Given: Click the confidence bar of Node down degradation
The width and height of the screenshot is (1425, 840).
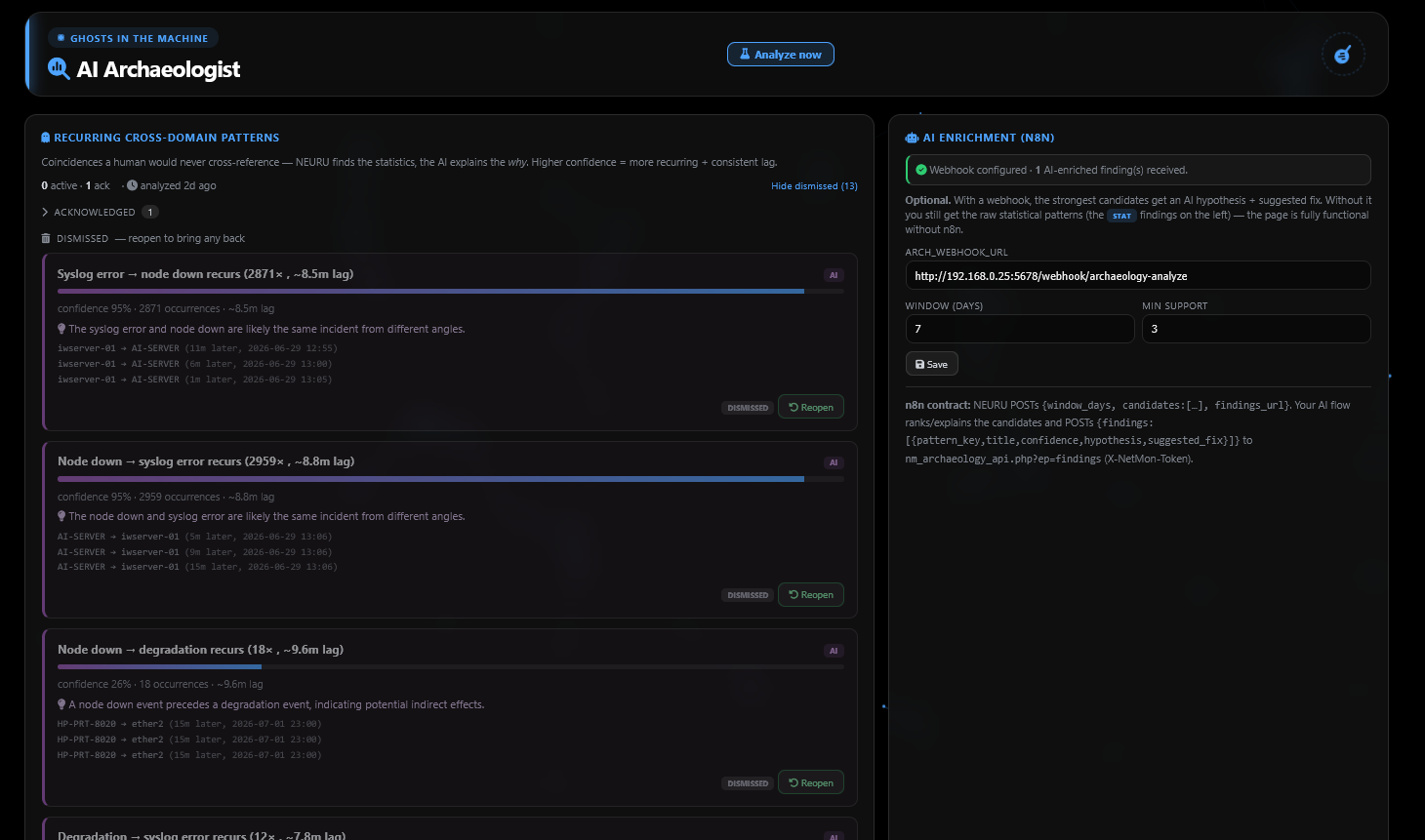Looking at the screenshot, I should point(451,666).
